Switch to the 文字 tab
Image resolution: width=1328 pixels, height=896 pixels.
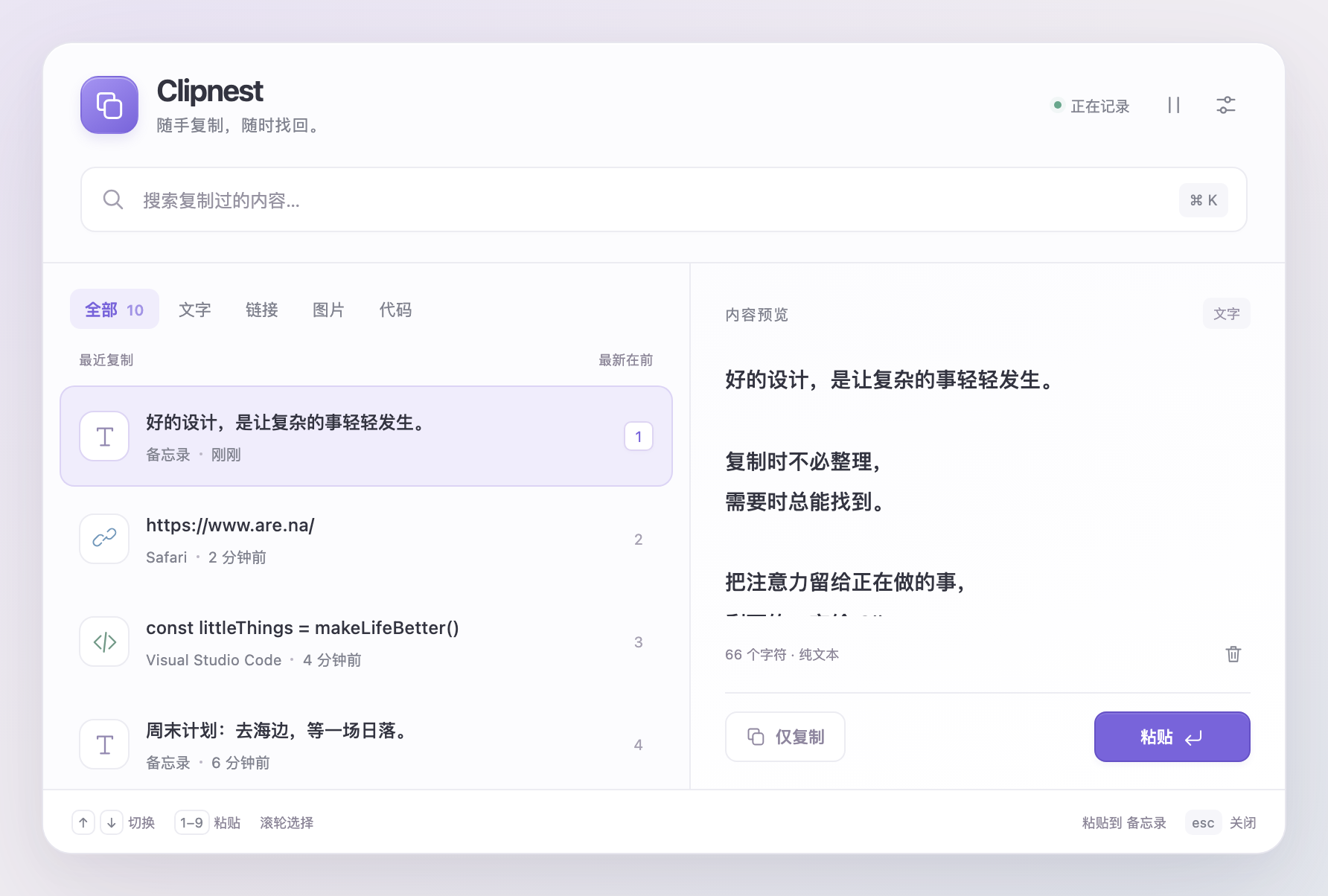click(x=195, y=310)
